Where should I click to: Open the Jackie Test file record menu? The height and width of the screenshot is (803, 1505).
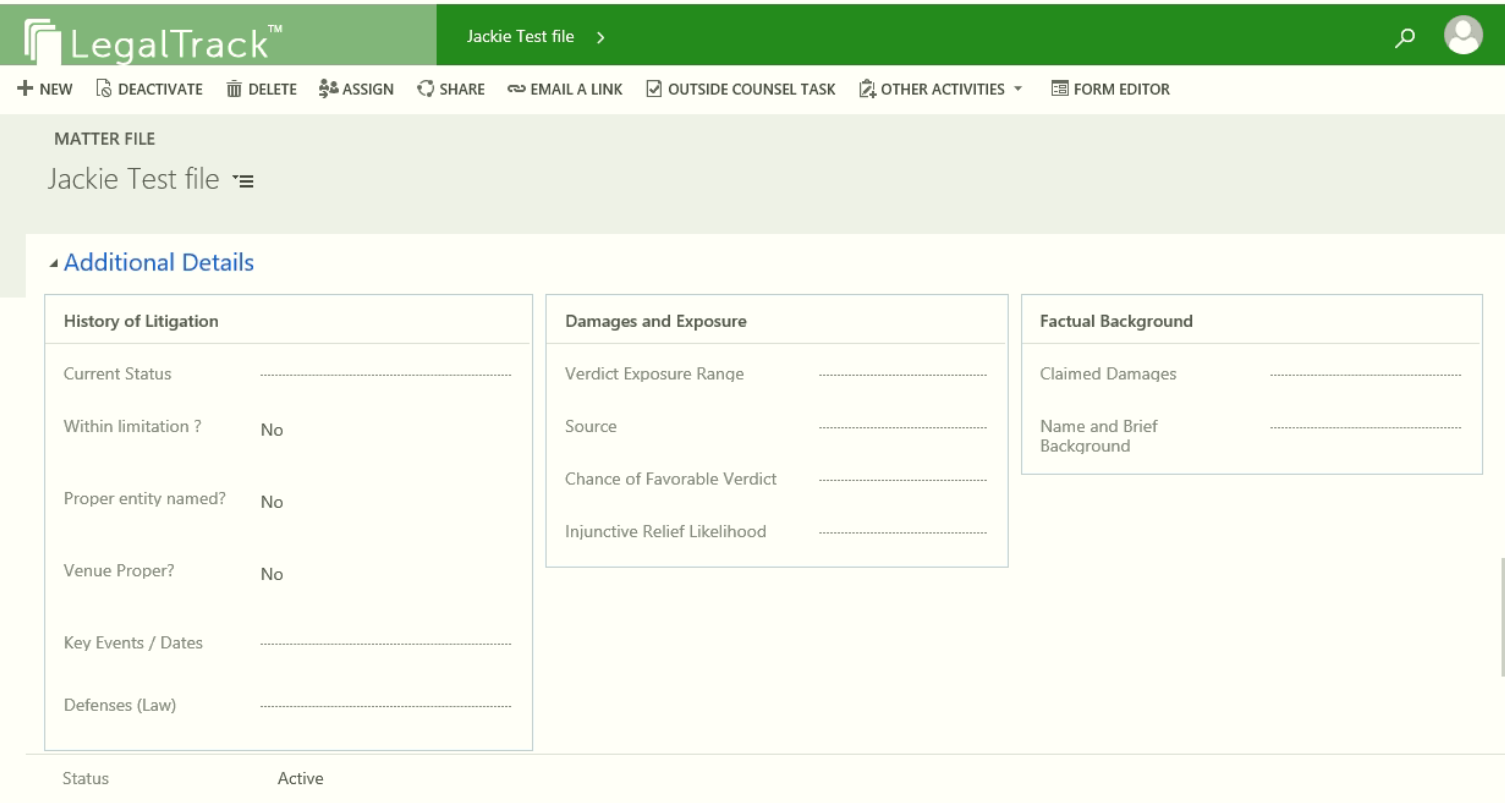pos(243,182)
